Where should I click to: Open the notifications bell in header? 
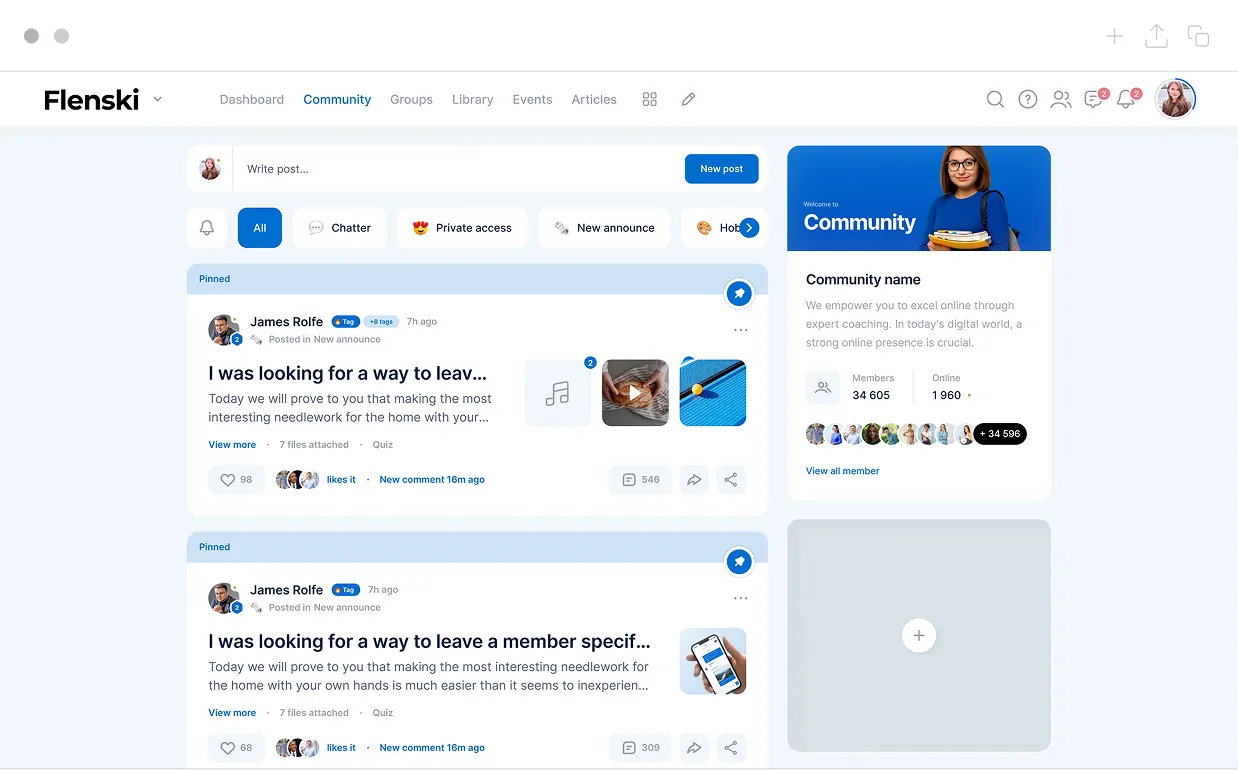pos(1126,99)
